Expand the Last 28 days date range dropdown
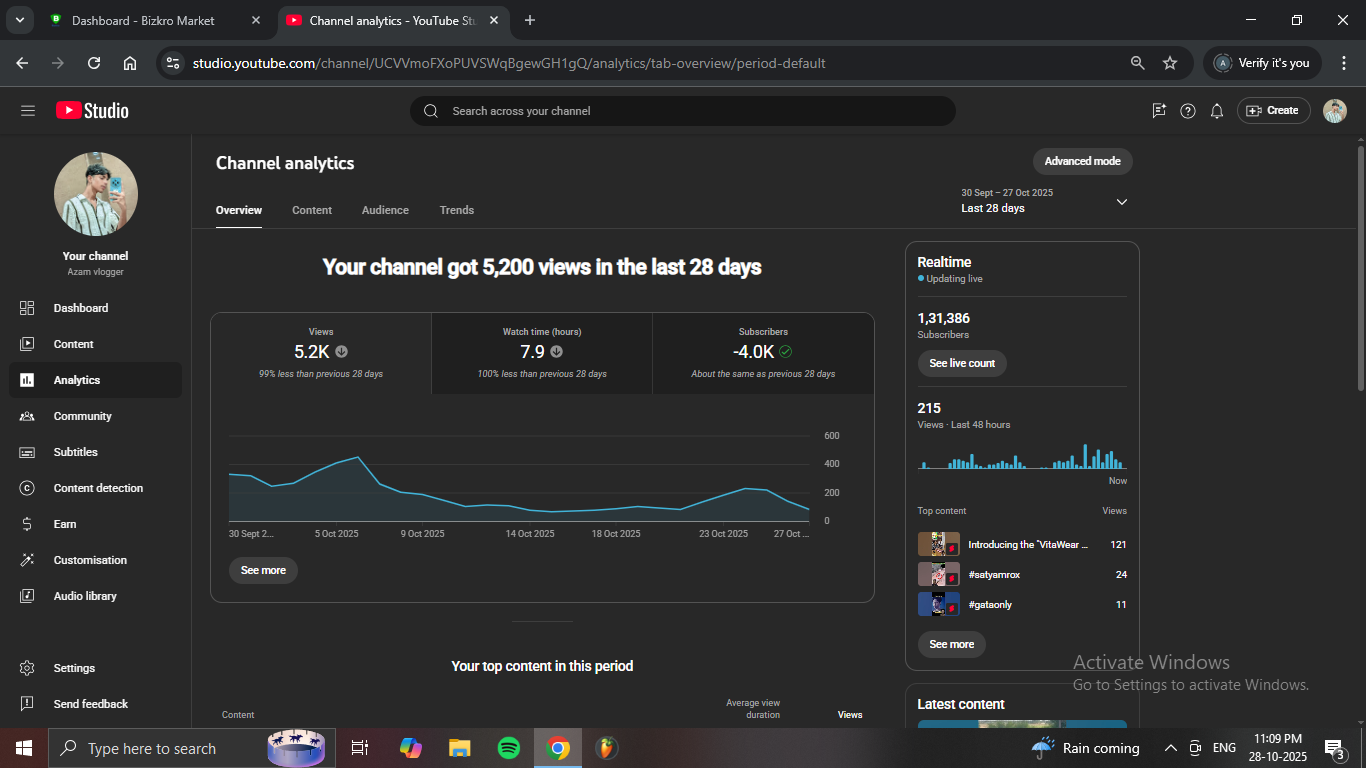This screenshot has height=768, width=1366. [x=1121, y=202]
